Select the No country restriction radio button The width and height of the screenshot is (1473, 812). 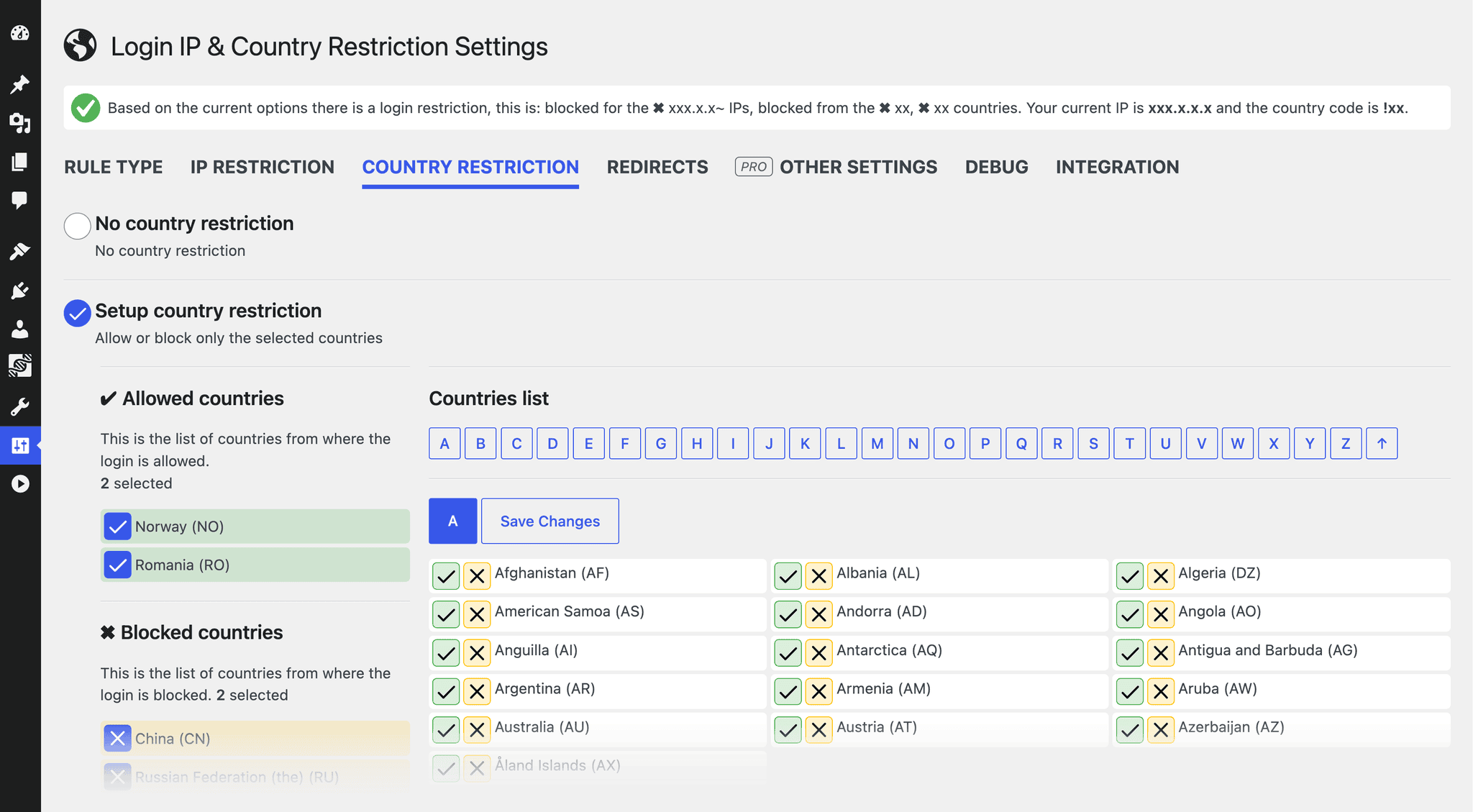click(77, 226)
